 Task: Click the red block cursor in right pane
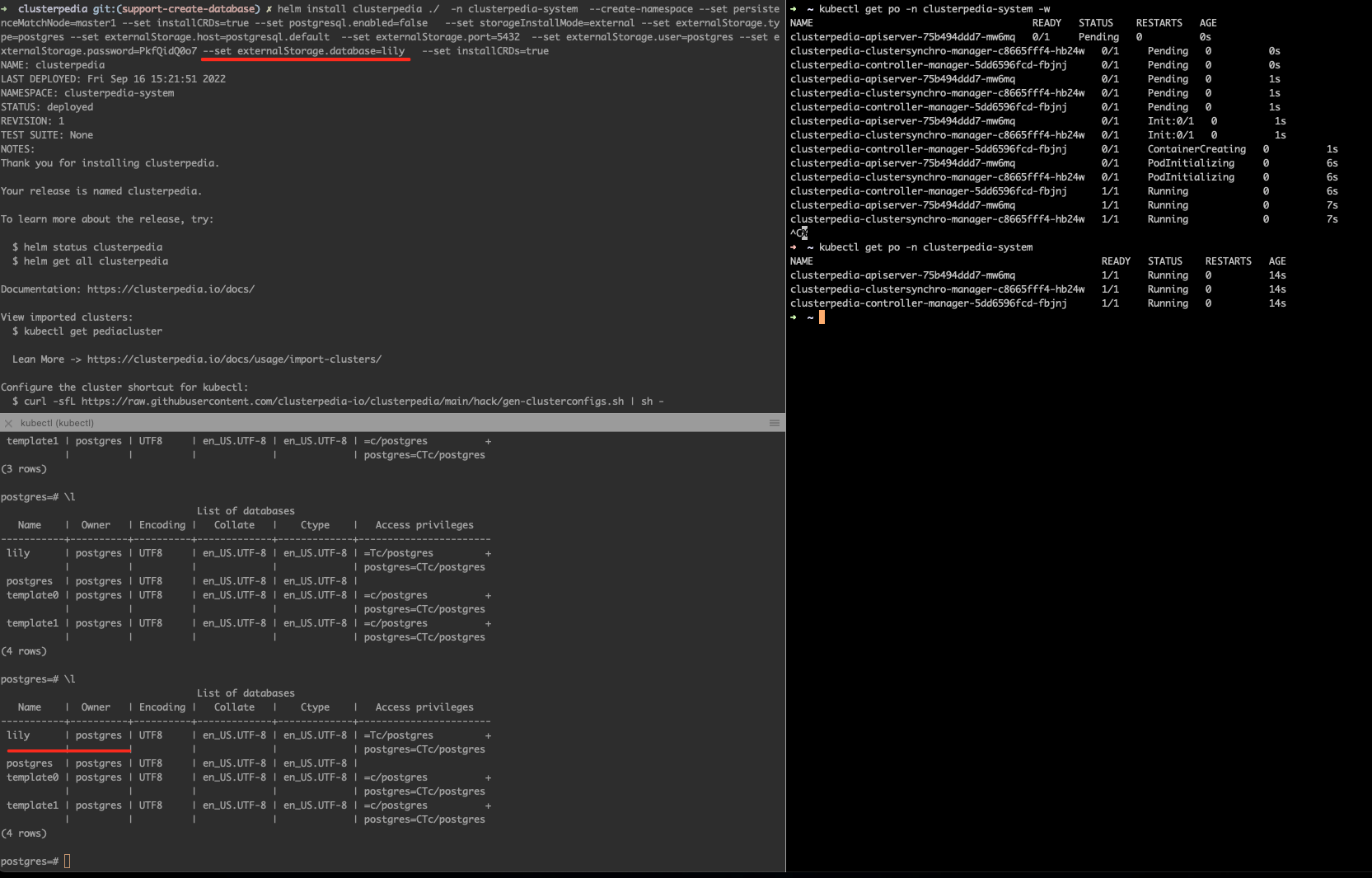[822, 317]
